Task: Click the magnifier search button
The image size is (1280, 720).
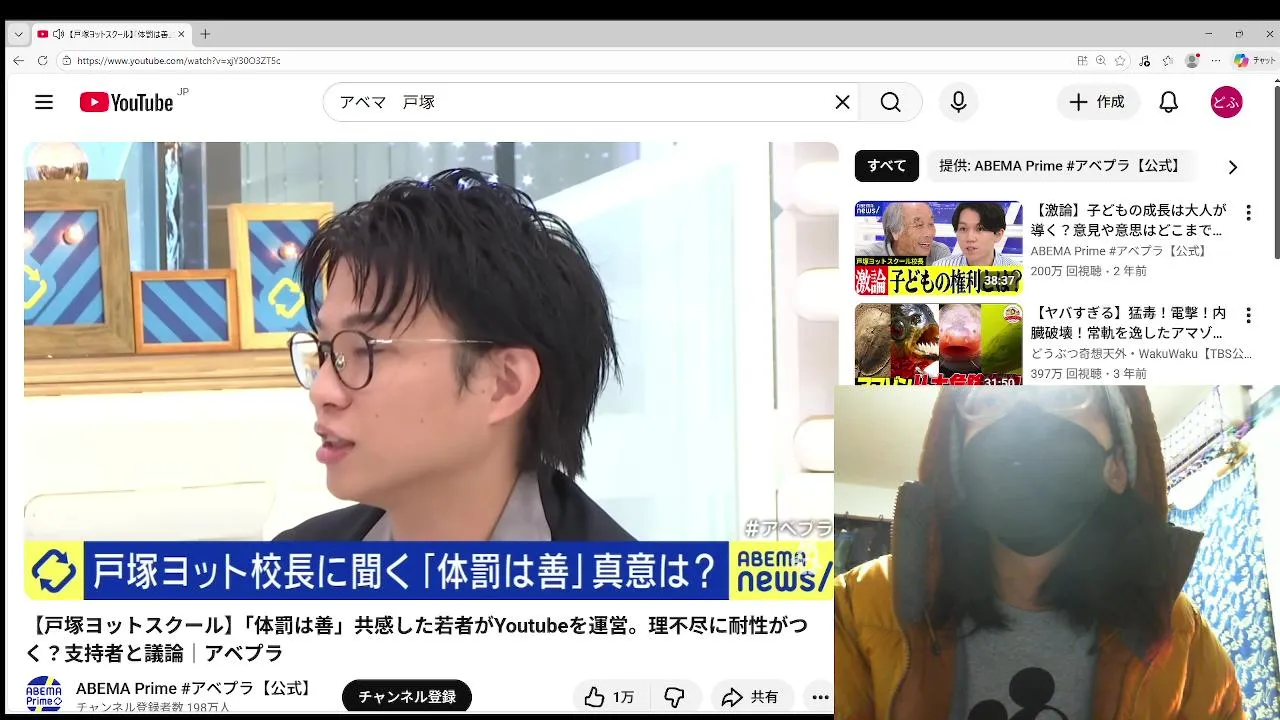Action: point(890,102)
